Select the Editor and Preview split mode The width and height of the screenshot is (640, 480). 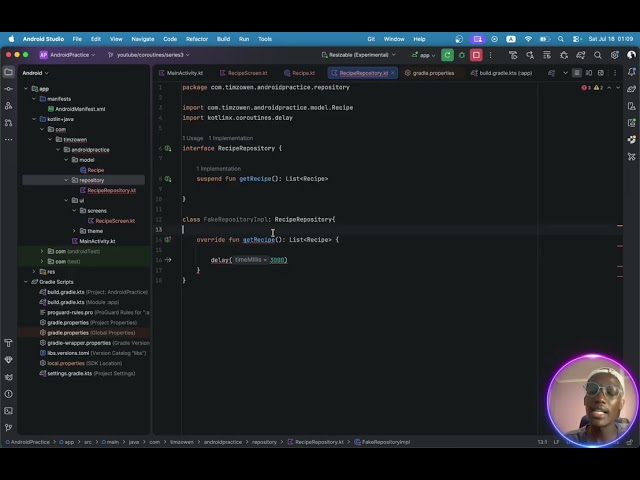click(x=589, y=73)
